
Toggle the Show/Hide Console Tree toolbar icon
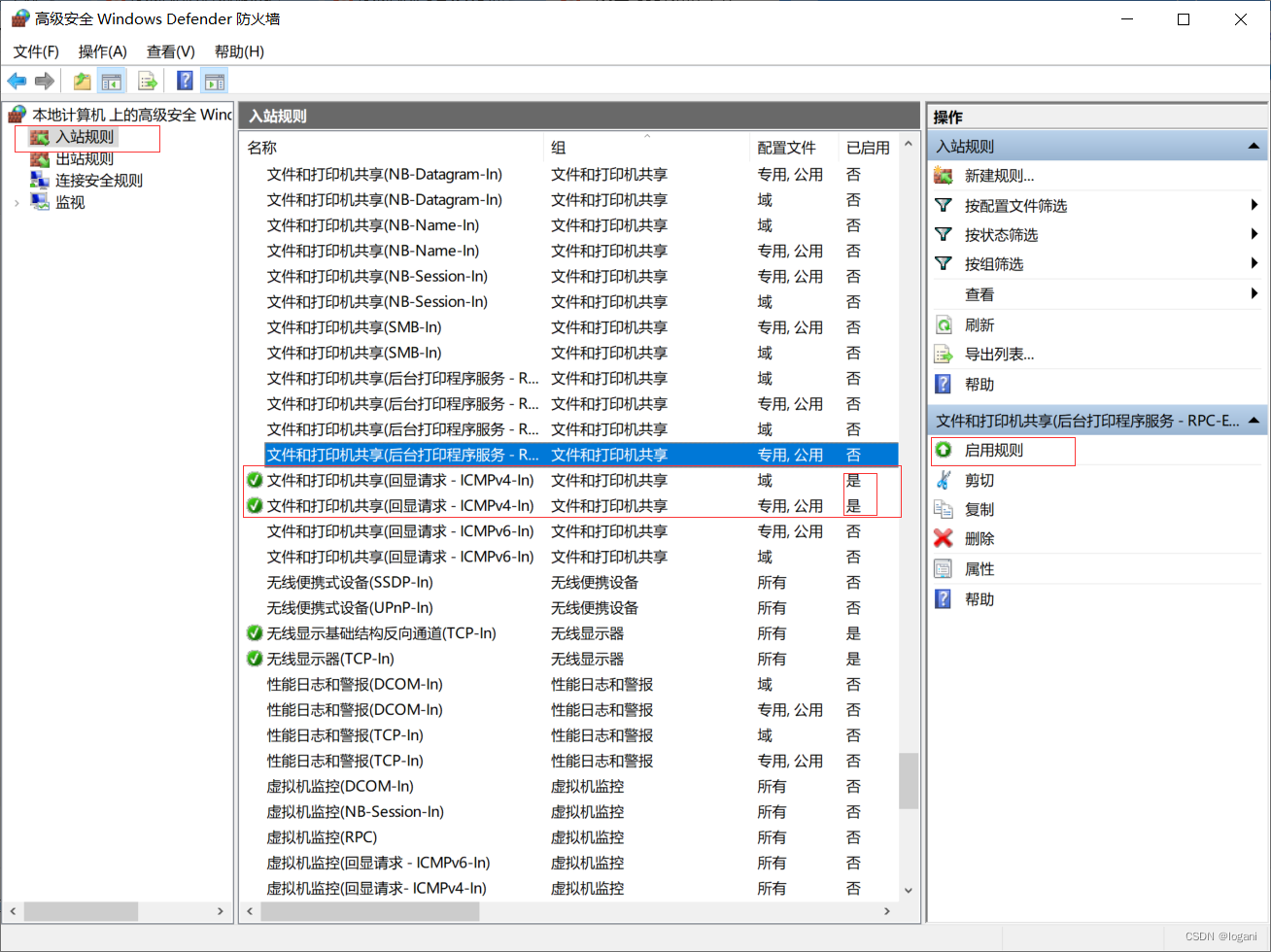112,82
